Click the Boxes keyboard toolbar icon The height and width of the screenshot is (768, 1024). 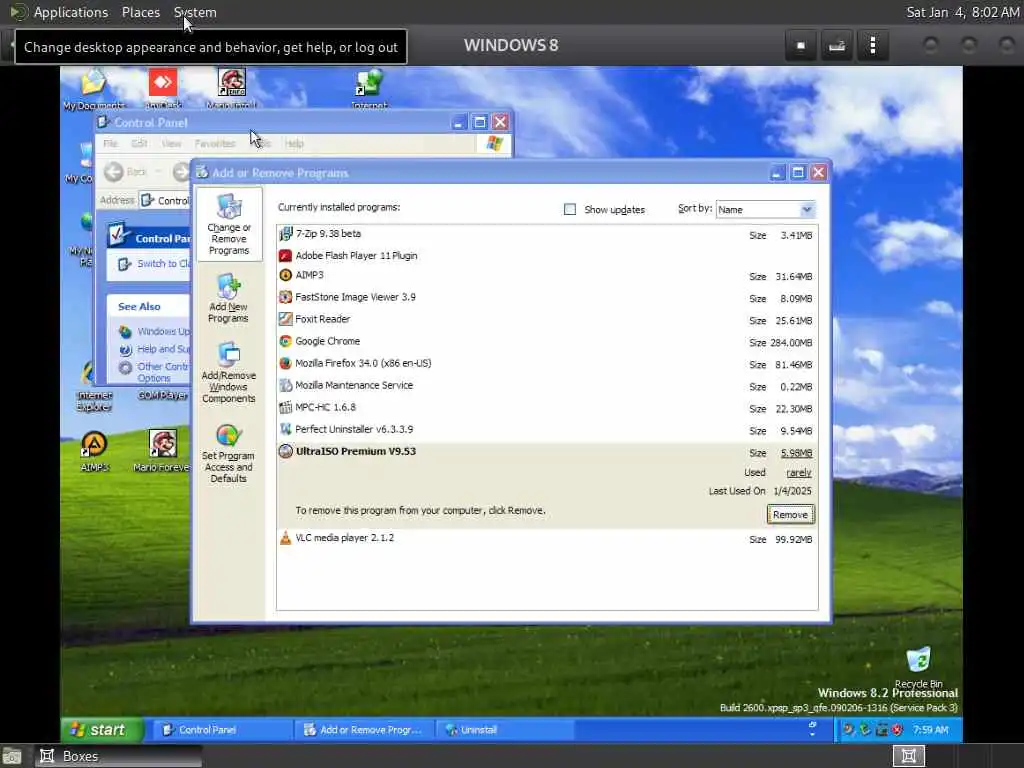(837, 46)
